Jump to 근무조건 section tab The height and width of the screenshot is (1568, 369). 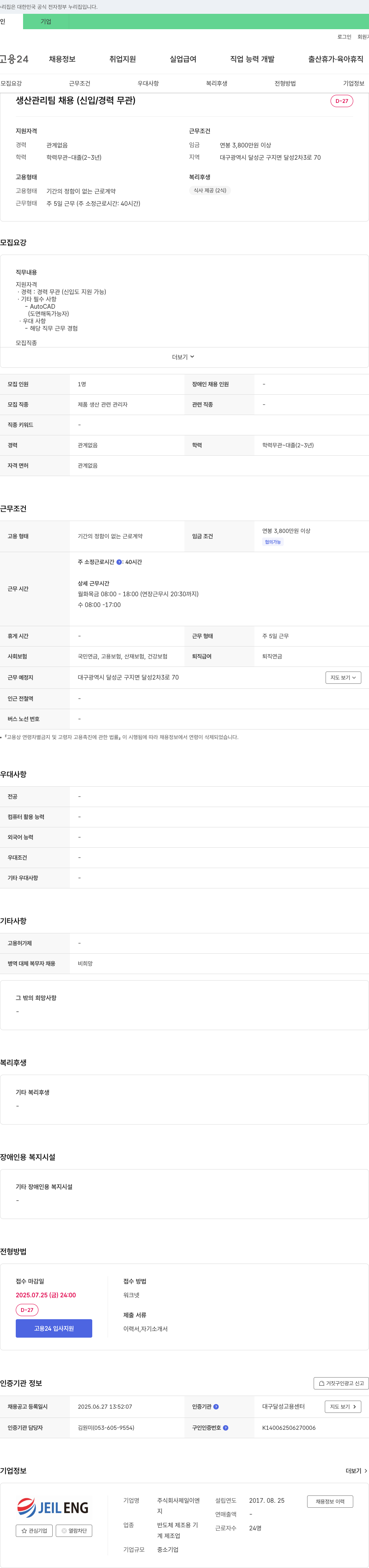point(79,83)
